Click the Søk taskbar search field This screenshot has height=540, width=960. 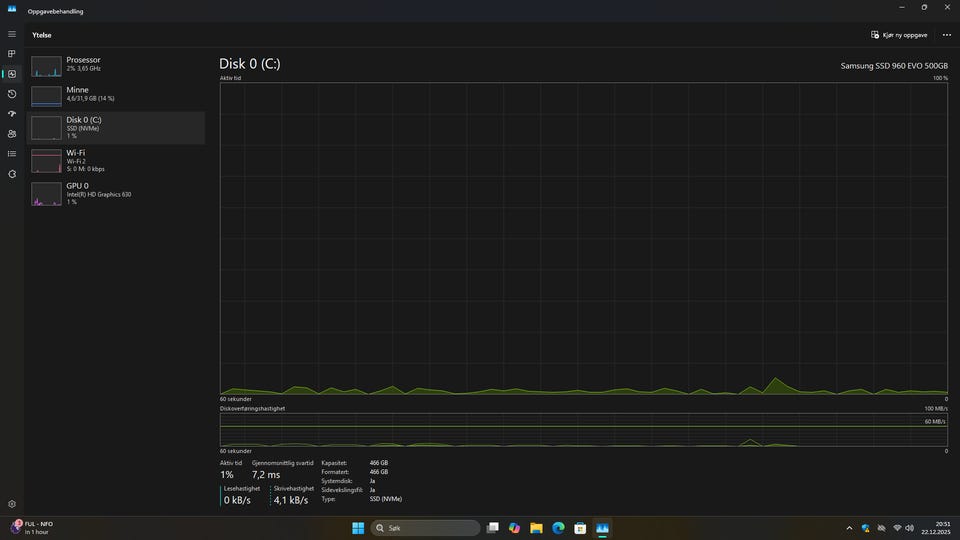tap(426, 528)
